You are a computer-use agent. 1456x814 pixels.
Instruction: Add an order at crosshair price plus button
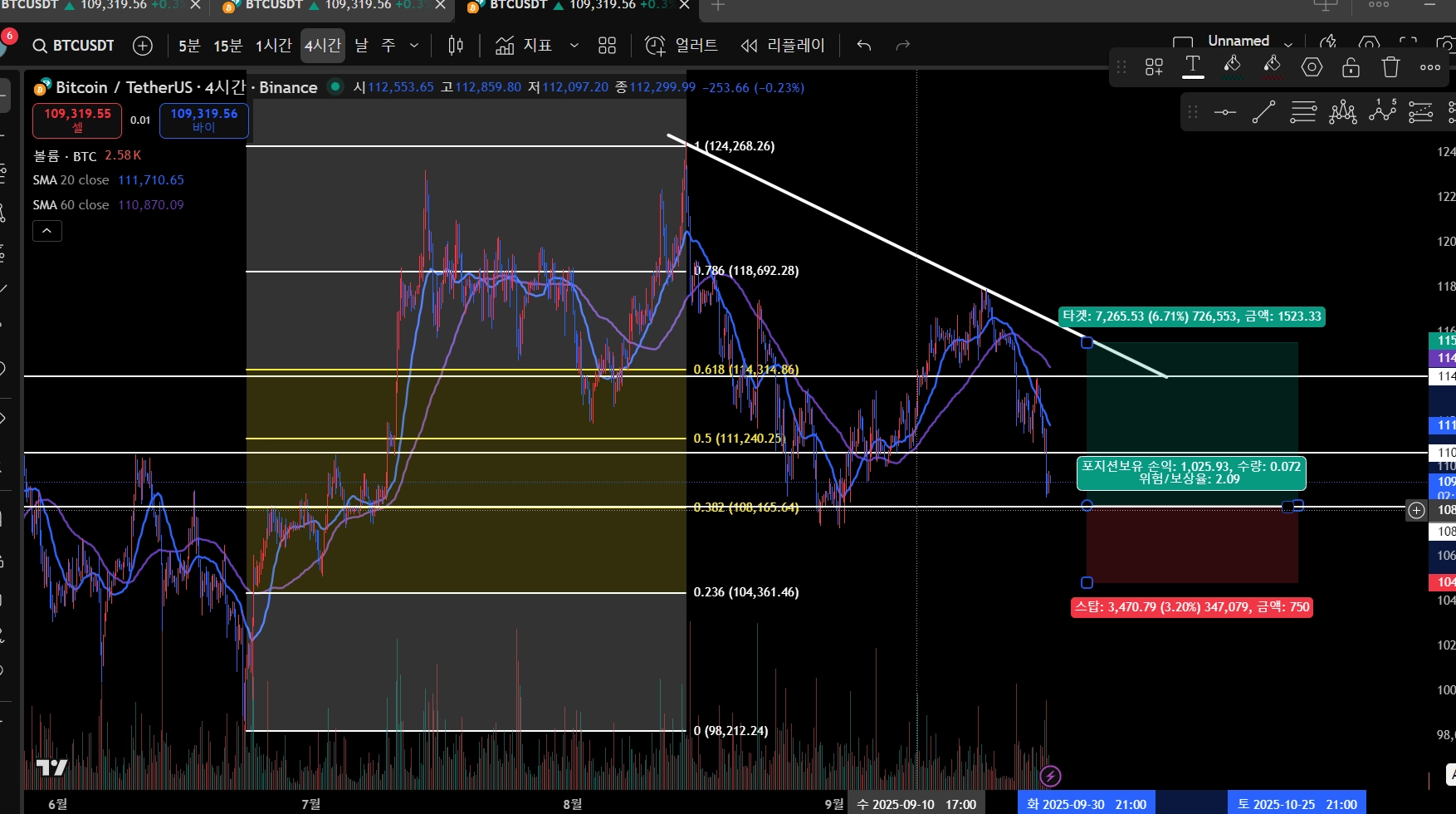[1416, 511]
